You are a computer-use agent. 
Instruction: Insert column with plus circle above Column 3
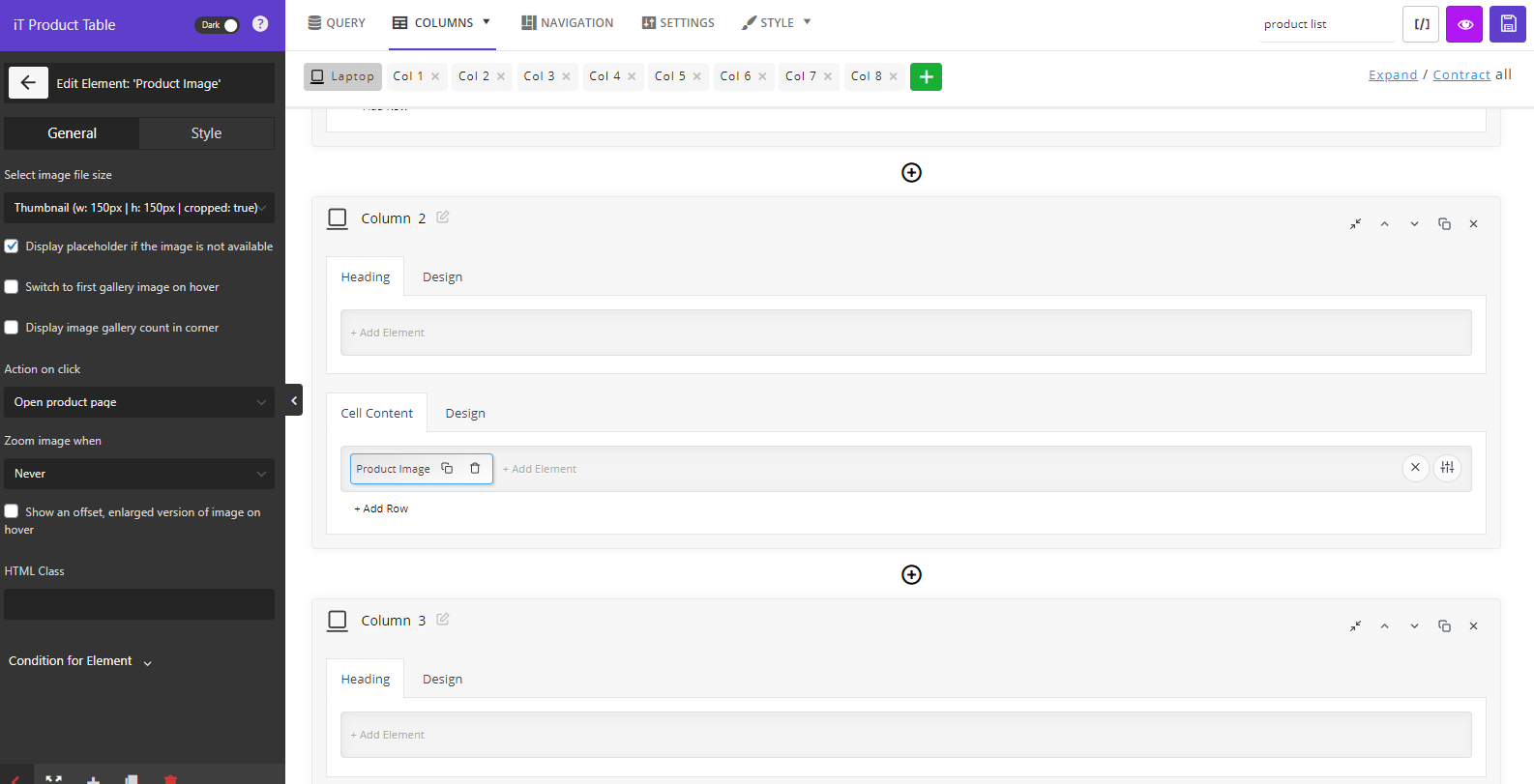click(911, 574)
